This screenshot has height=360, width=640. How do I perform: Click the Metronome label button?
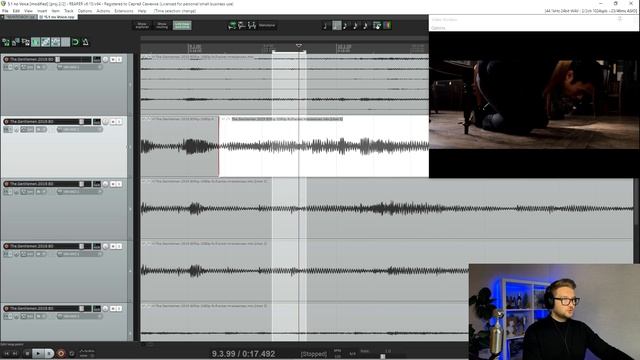[267, 25]
